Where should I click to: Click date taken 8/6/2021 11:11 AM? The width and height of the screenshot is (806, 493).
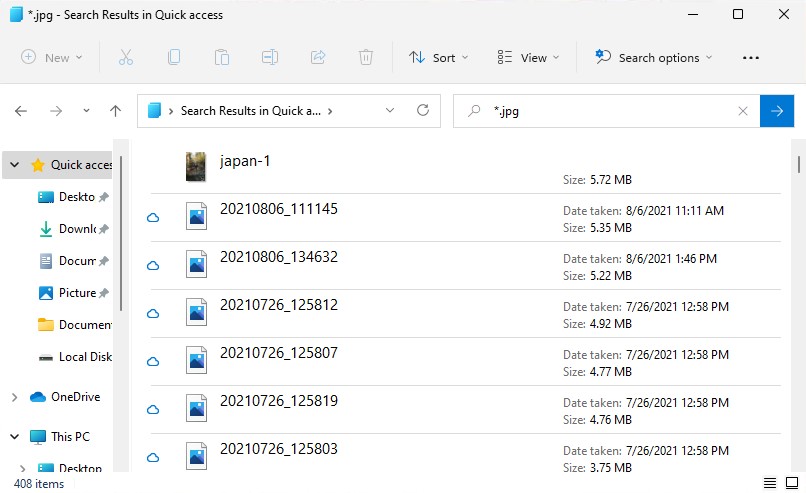pyautogui.click(x=675, y=211)
